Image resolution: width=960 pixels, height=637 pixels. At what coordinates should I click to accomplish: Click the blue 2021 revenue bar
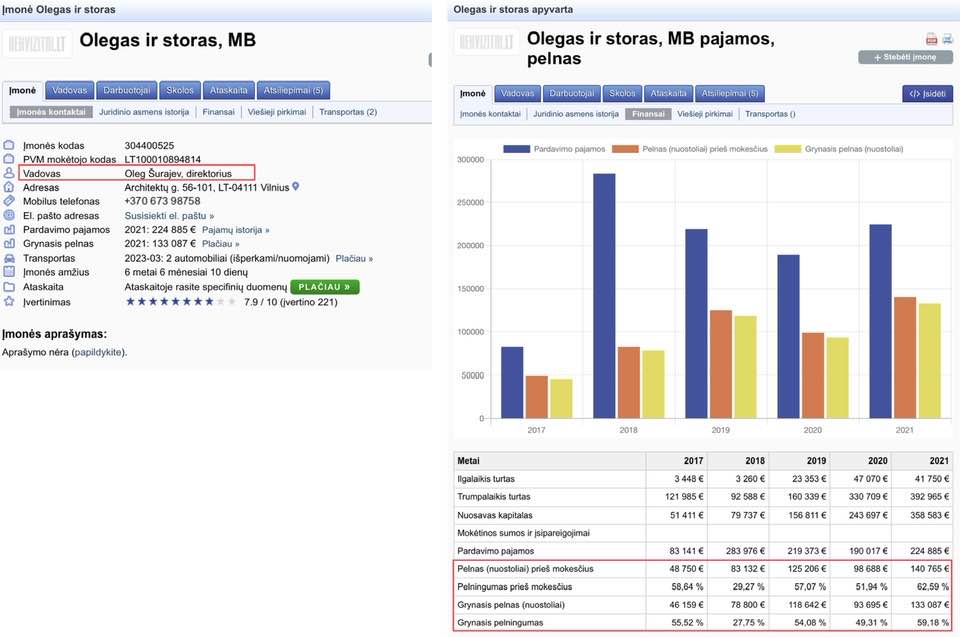[880, 321]
